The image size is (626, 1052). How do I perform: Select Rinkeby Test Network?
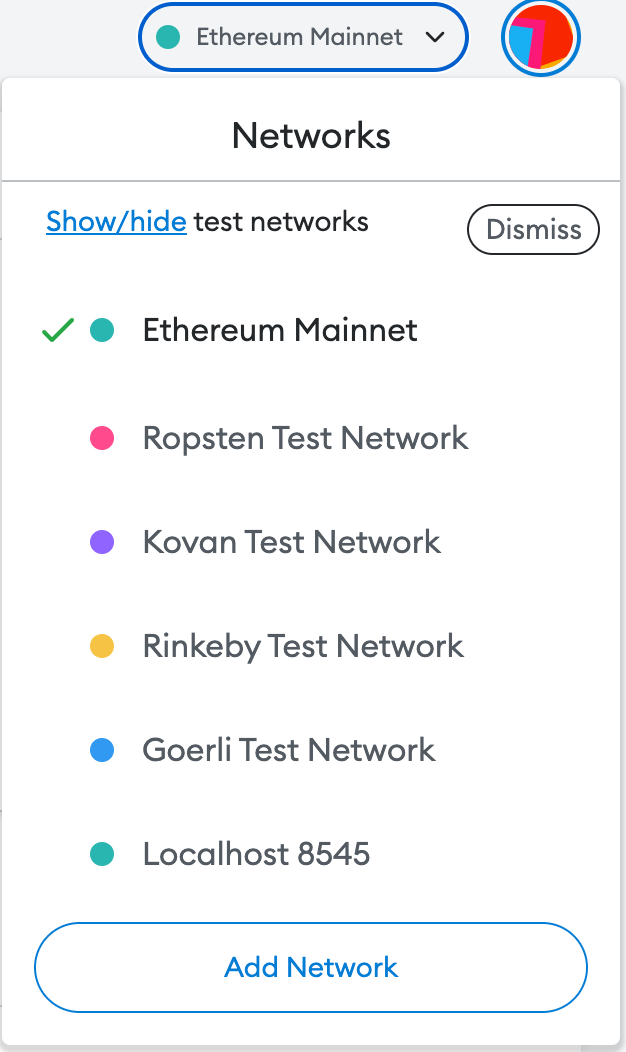click(x=303, y=646)
